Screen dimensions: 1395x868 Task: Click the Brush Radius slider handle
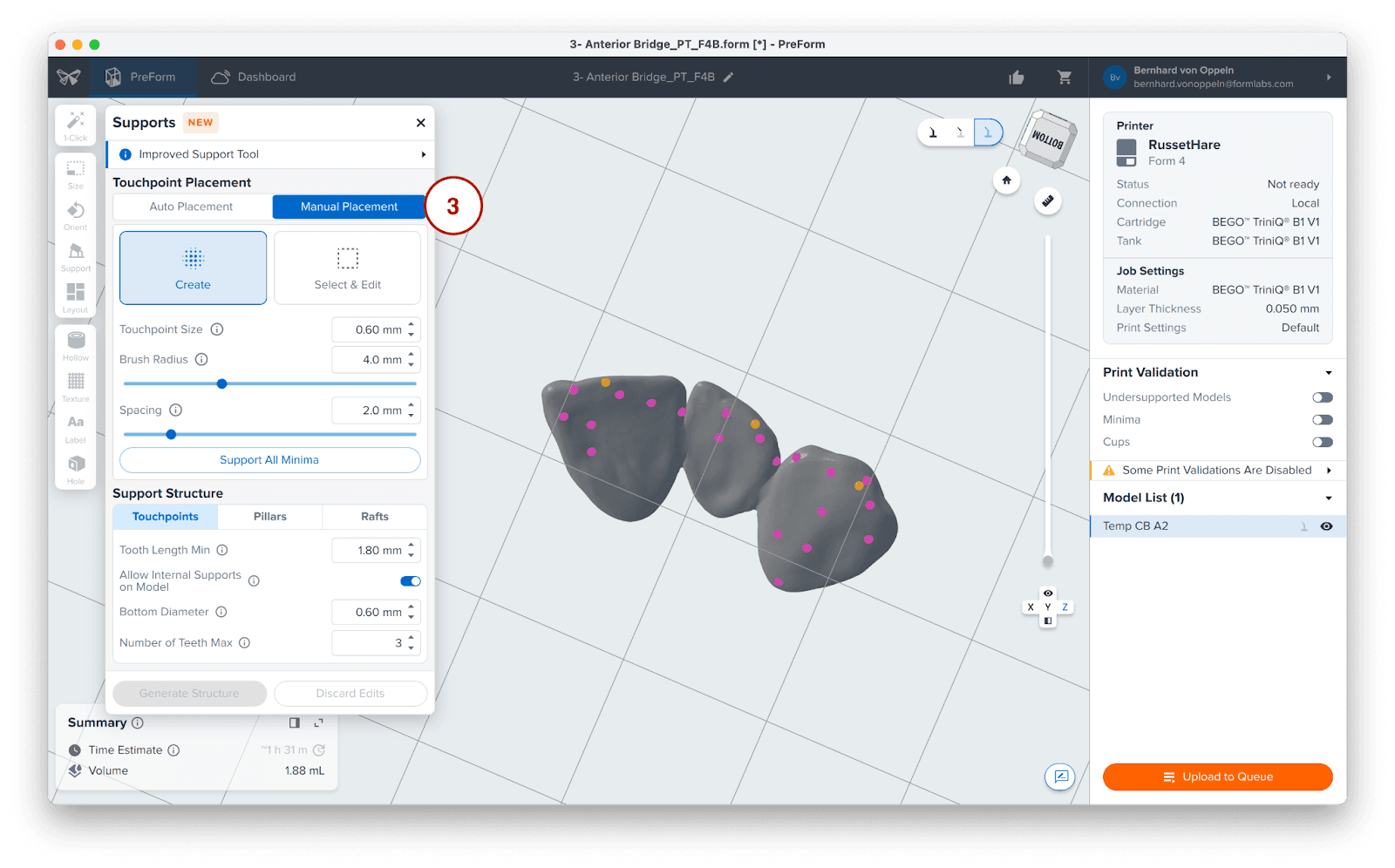pos(221,383)
